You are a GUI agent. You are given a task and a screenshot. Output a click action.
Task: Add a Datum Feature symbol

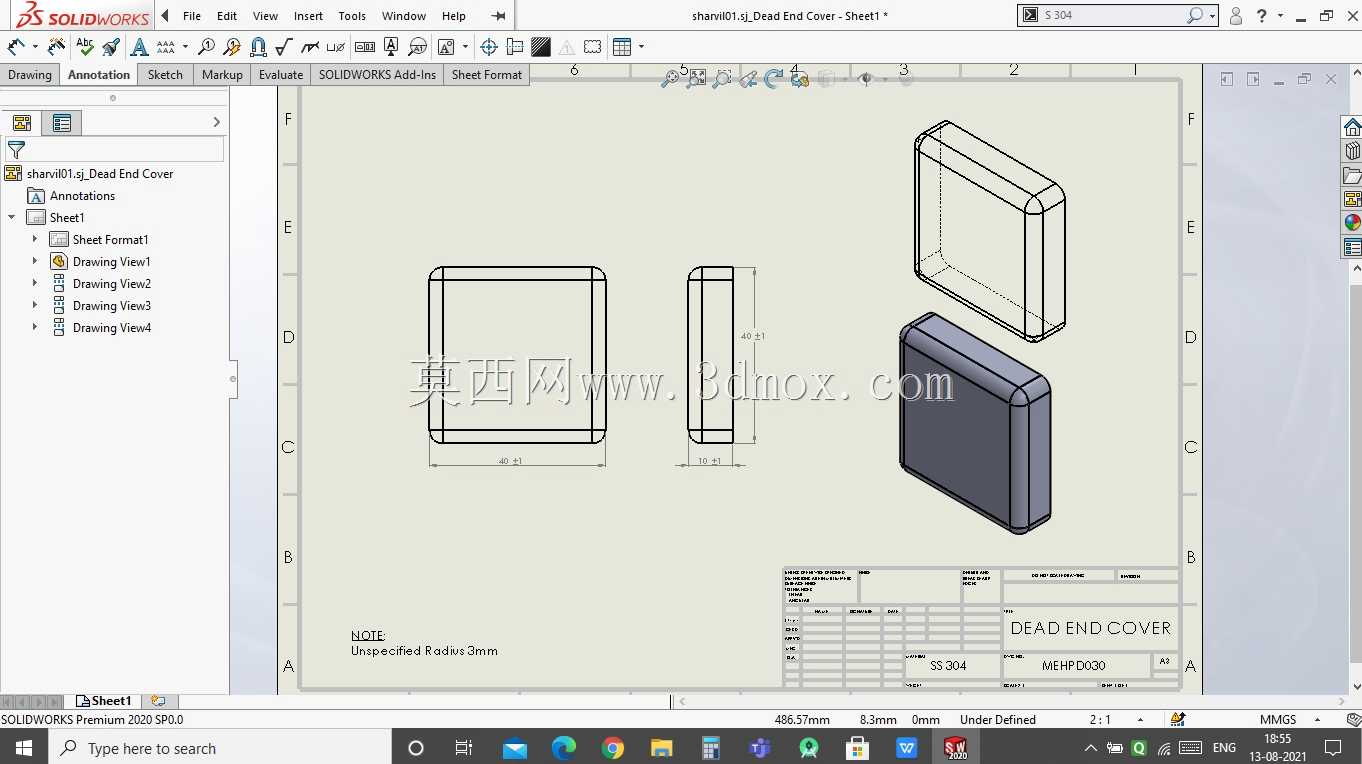click(391, 46)
